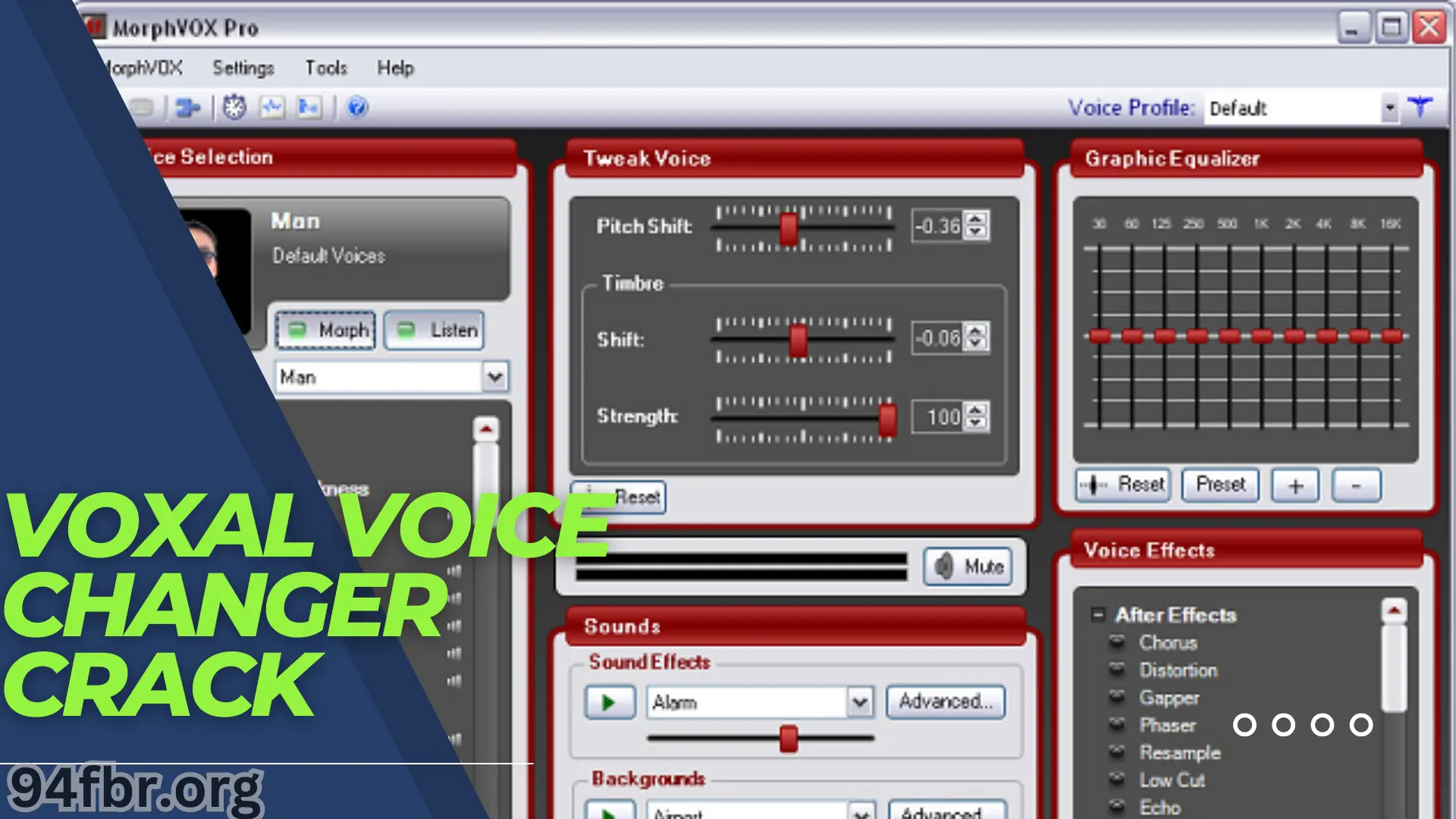Image resolution: width=1456 pixels, height=819 pixels.
Task: Click the Sound Effects volume slider handle
Action: pos(789,738)
